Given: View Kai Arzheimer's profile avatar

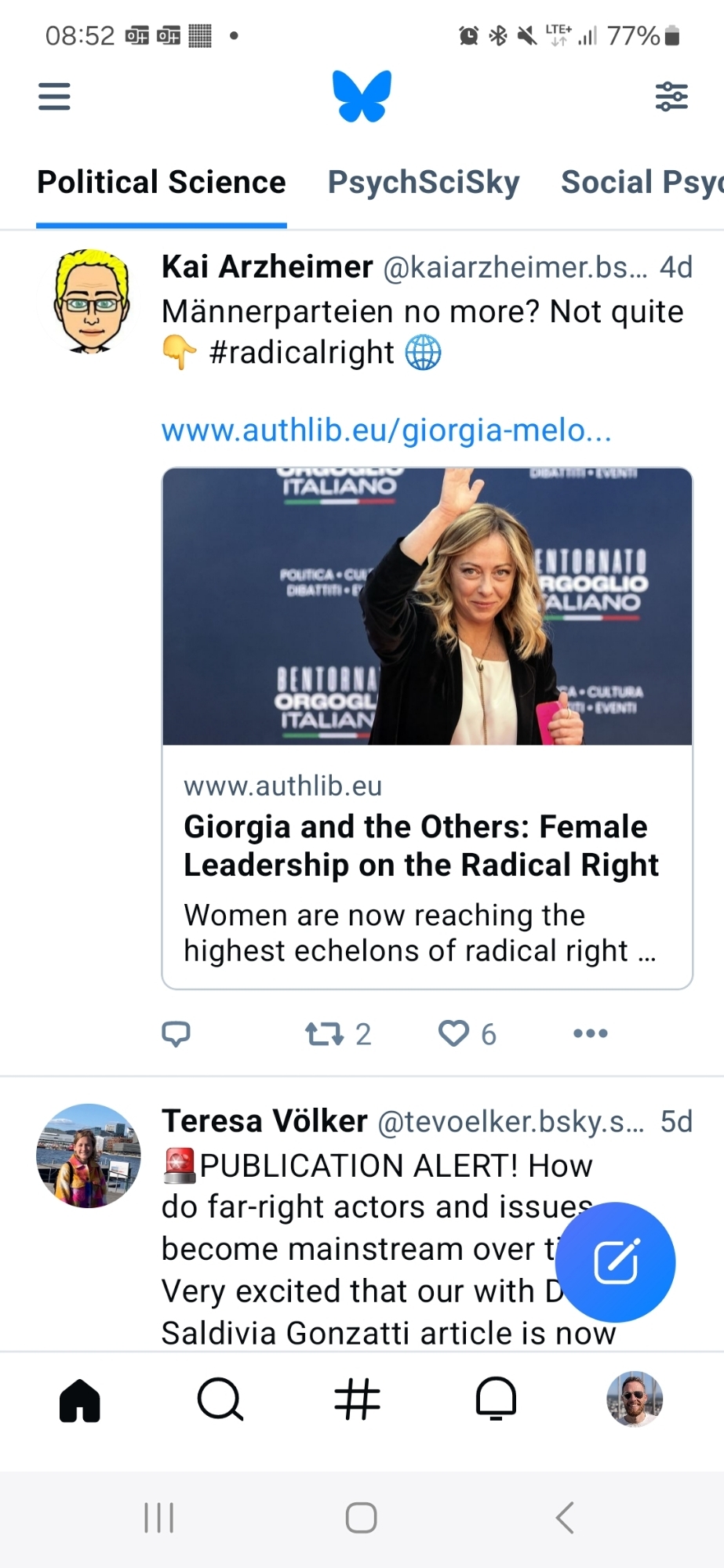Looking at the screenshot, I should [91, 301].
